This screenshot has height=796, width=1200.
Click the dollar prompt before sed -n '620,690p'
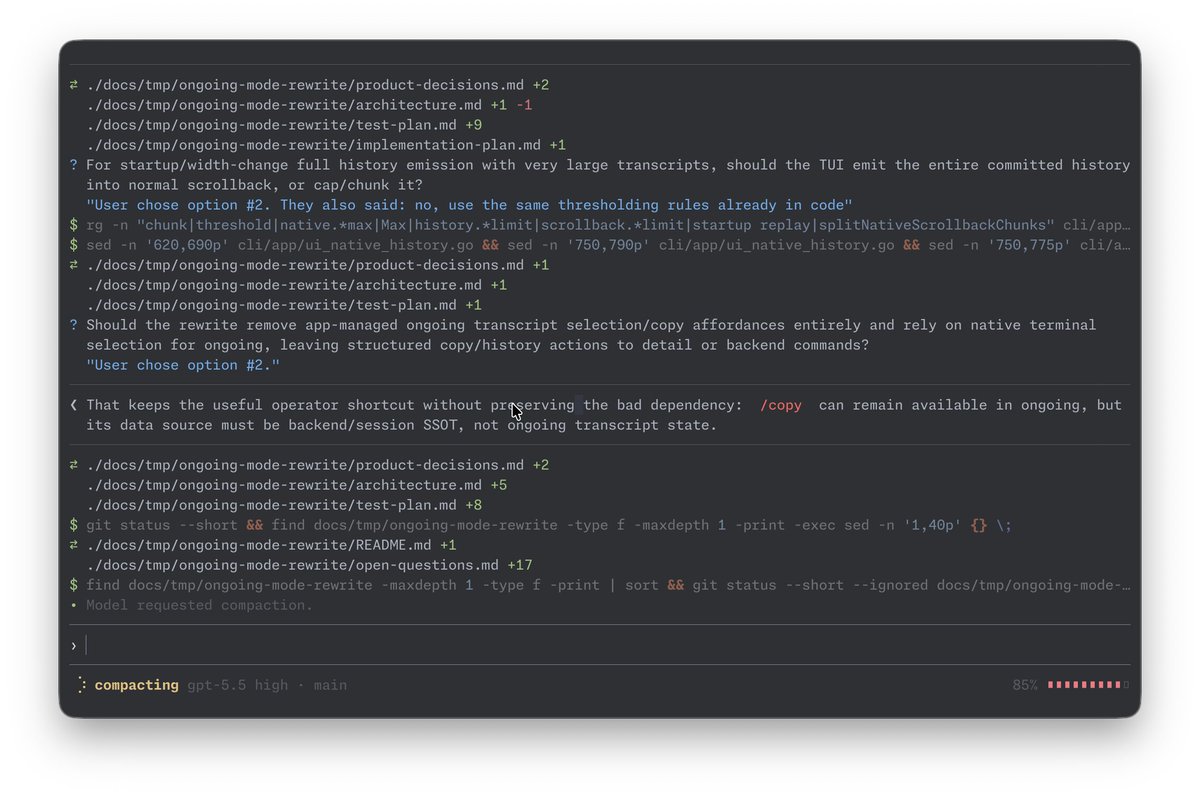pos(74,245)
